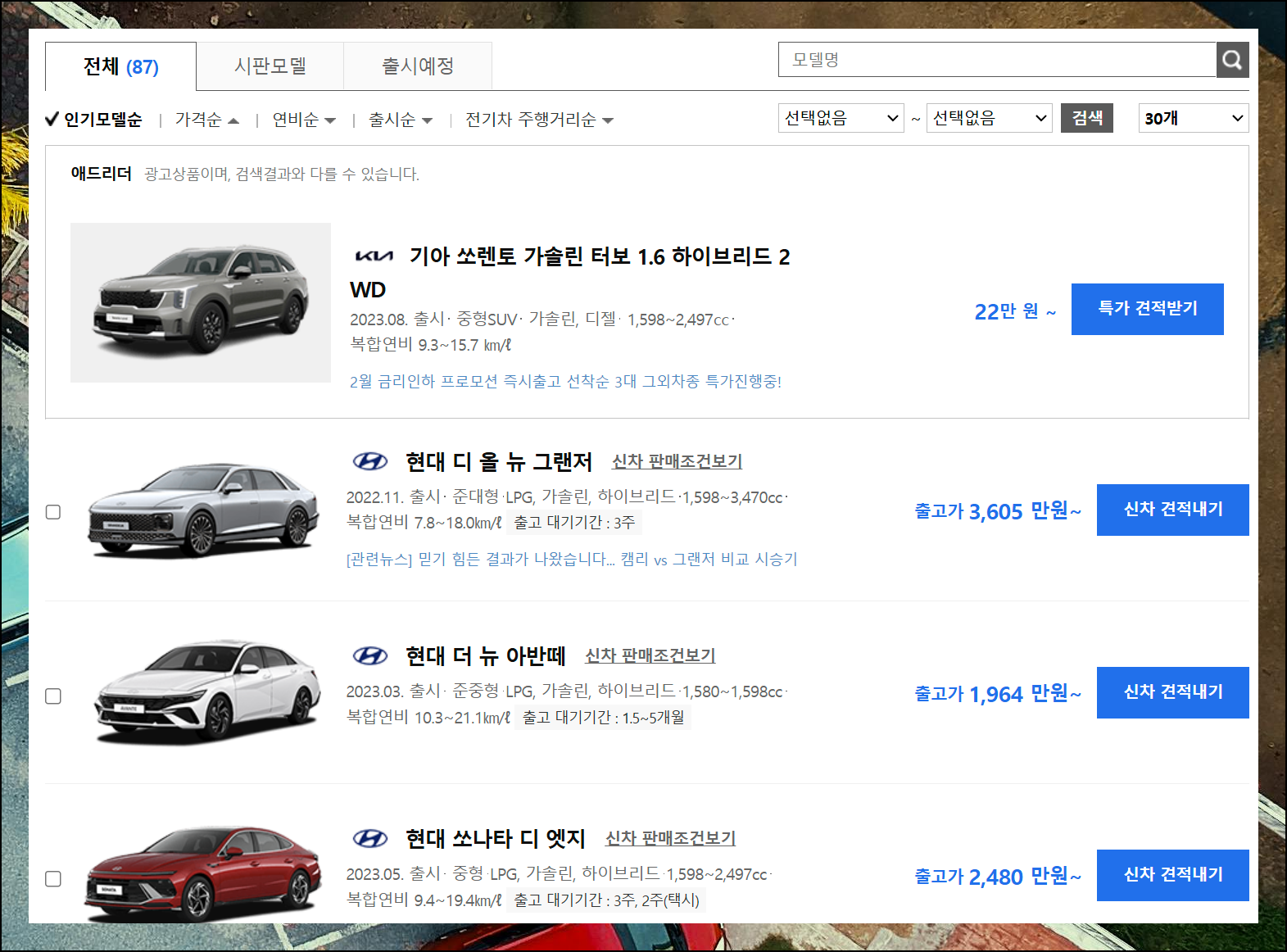Check the 아반떼 compare checkbox
Screen dimensions: 1287x952
click(53, 696)
